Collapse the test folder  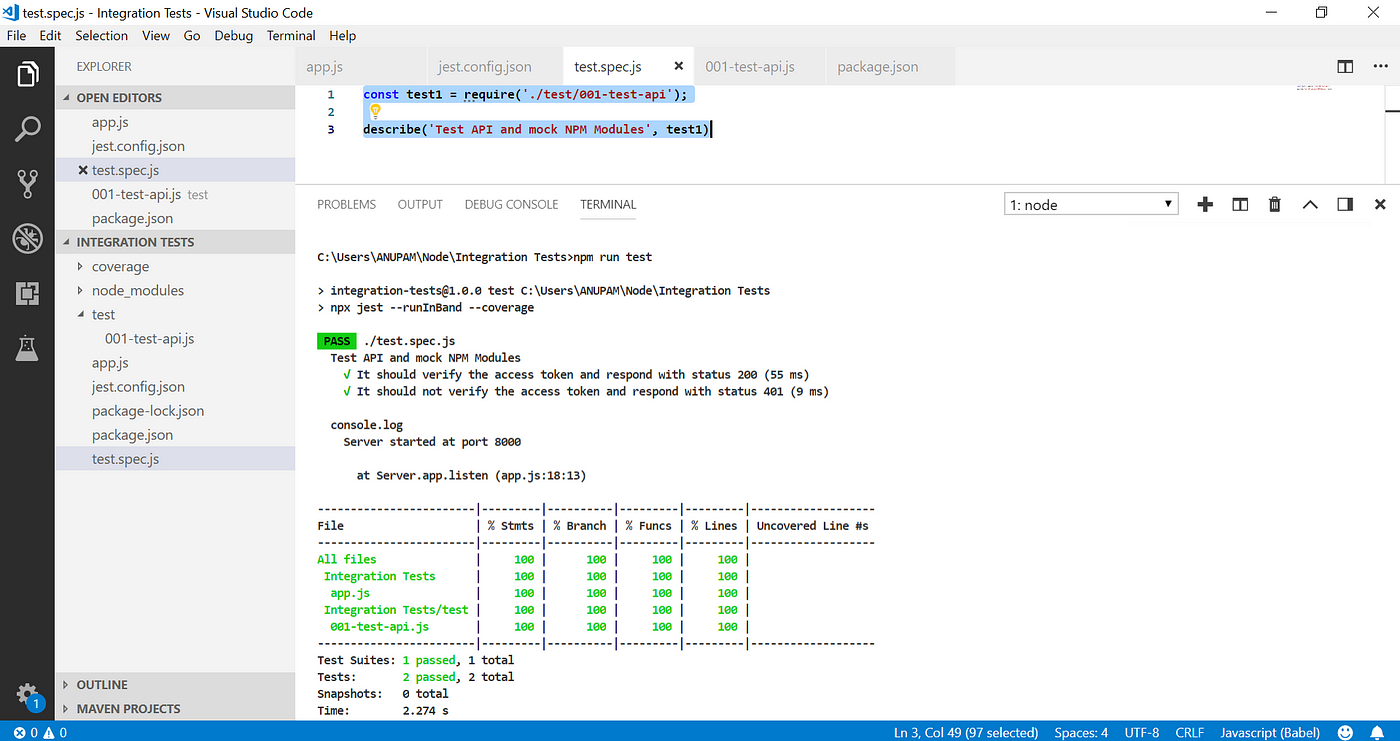pyautogui.click(x=103, y=315)
